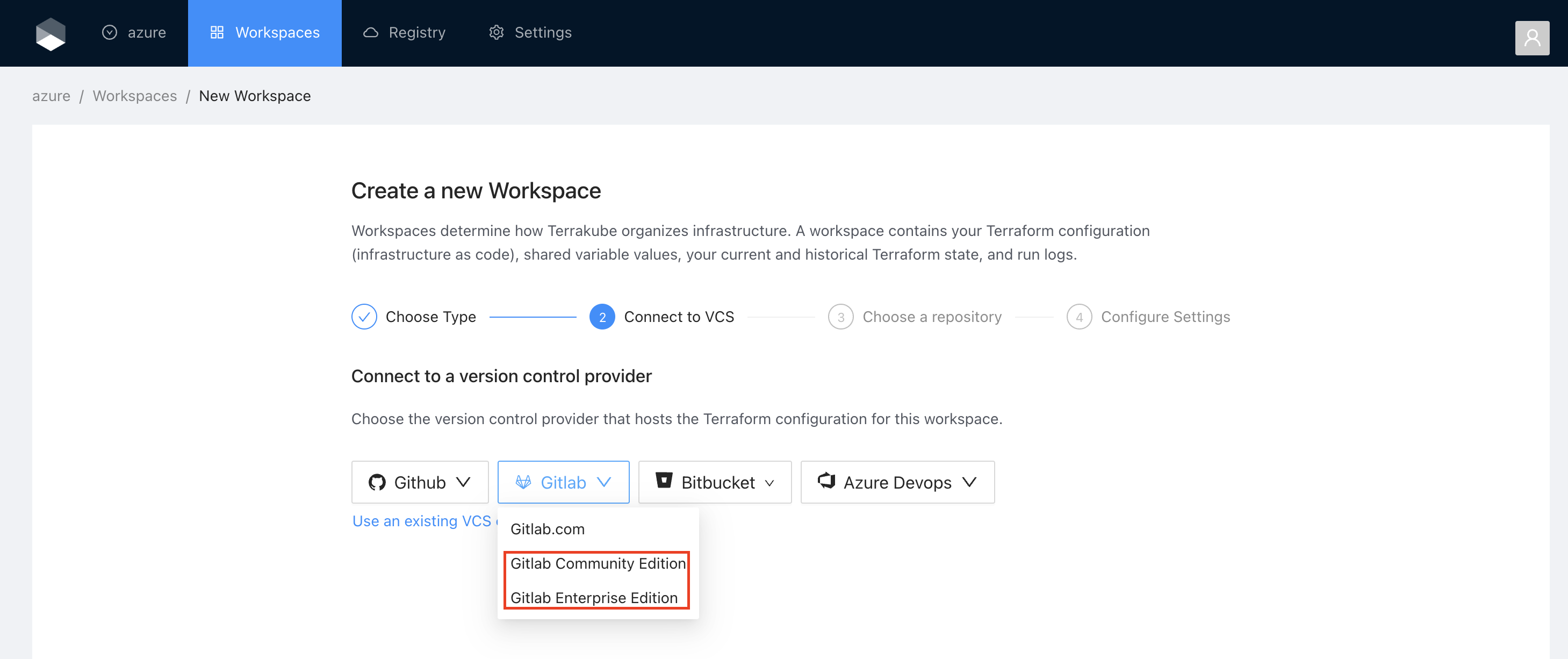Screen dimensions: 1568x659
Task: Expand the Azure Devops dropdown chevron
Action: click(x=969, y=482)
